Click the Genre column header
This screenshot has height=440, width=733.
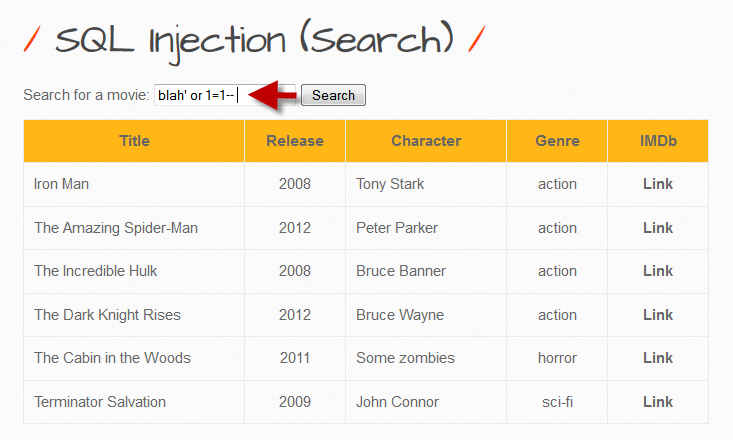coord(557,141)
